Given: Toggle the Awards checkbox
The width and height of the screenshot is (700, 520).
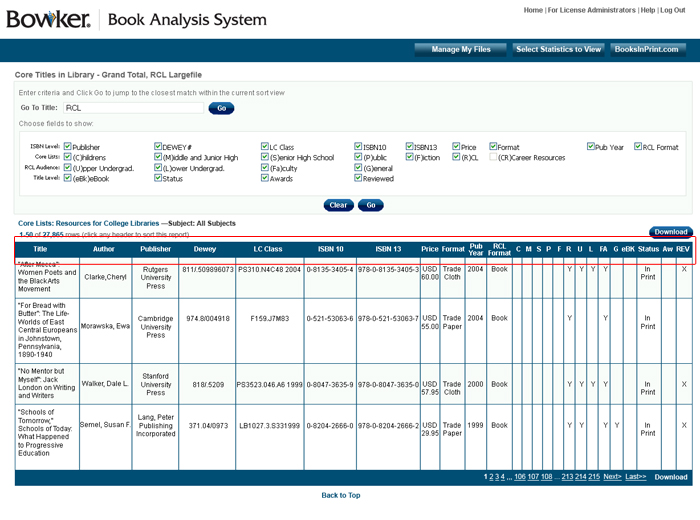Looking at the screenshot, I should tap(265, 178).
